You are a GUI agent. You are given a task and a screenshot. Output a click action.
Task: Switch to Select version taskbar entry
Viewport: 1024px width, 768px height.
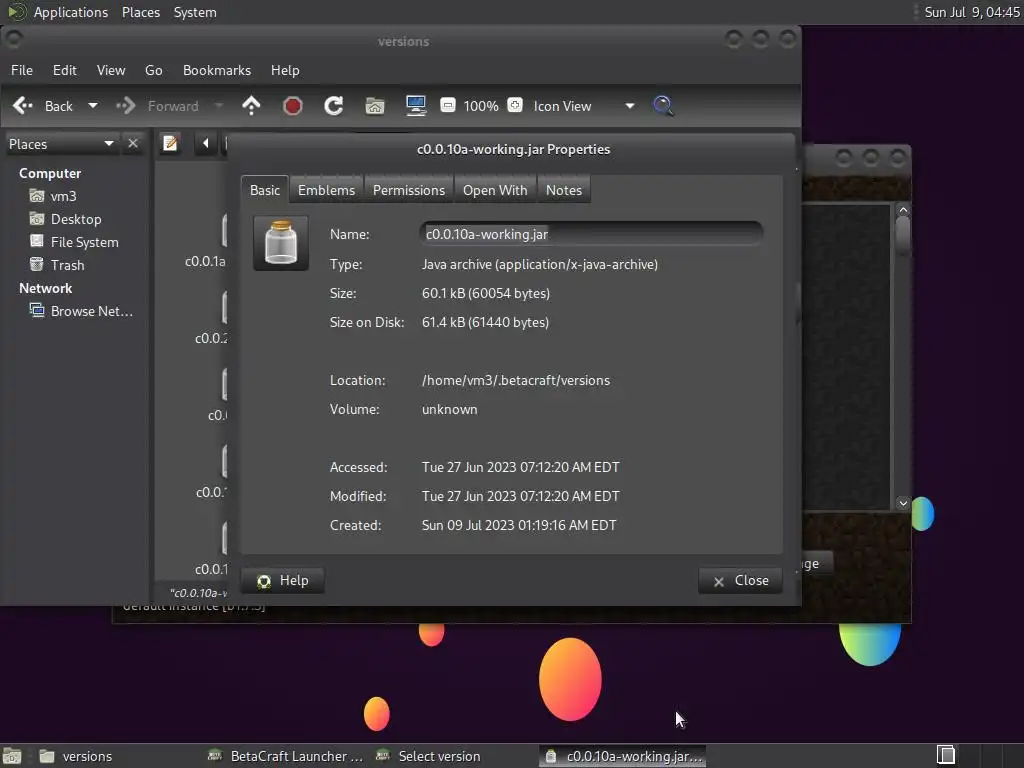point(430,756)
